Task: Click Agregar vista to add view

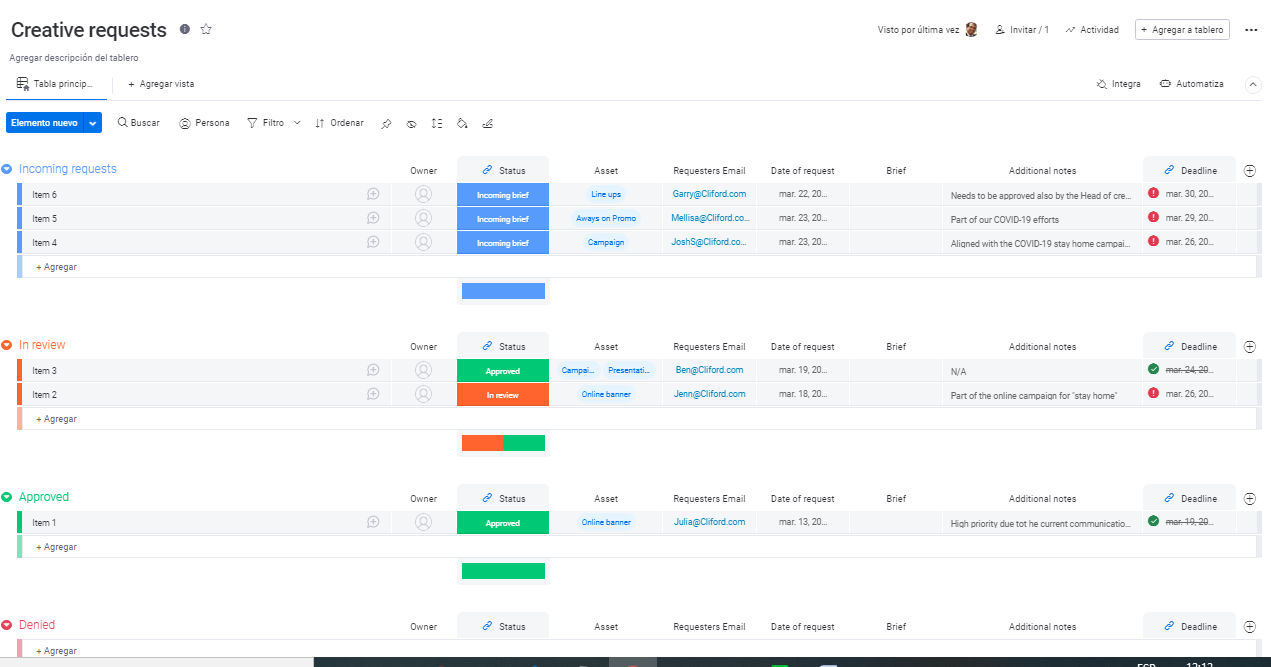Action: (x=161, y=84)
